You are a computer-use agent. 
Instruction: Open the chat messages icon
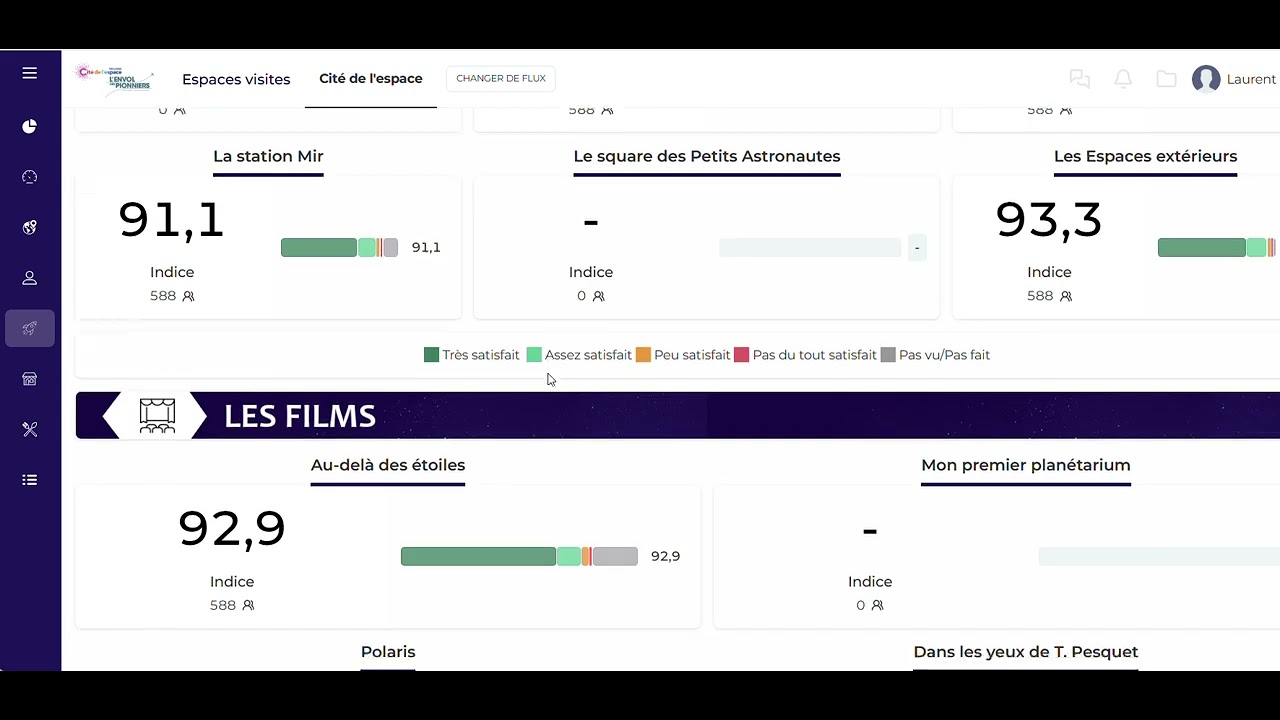tap(1079, 79)
